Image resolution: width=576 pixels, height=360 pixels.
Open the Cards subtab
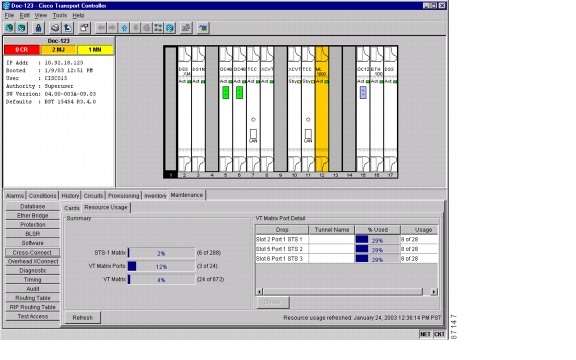click(x=72, y=208)
